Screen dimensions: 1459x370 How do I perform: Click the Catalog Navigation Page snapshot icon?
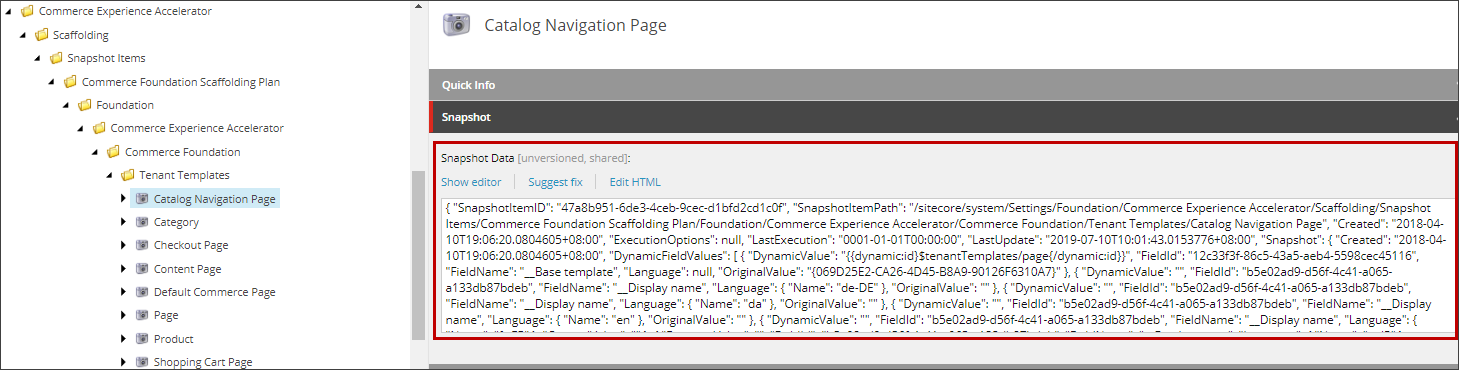coord(142,199)
